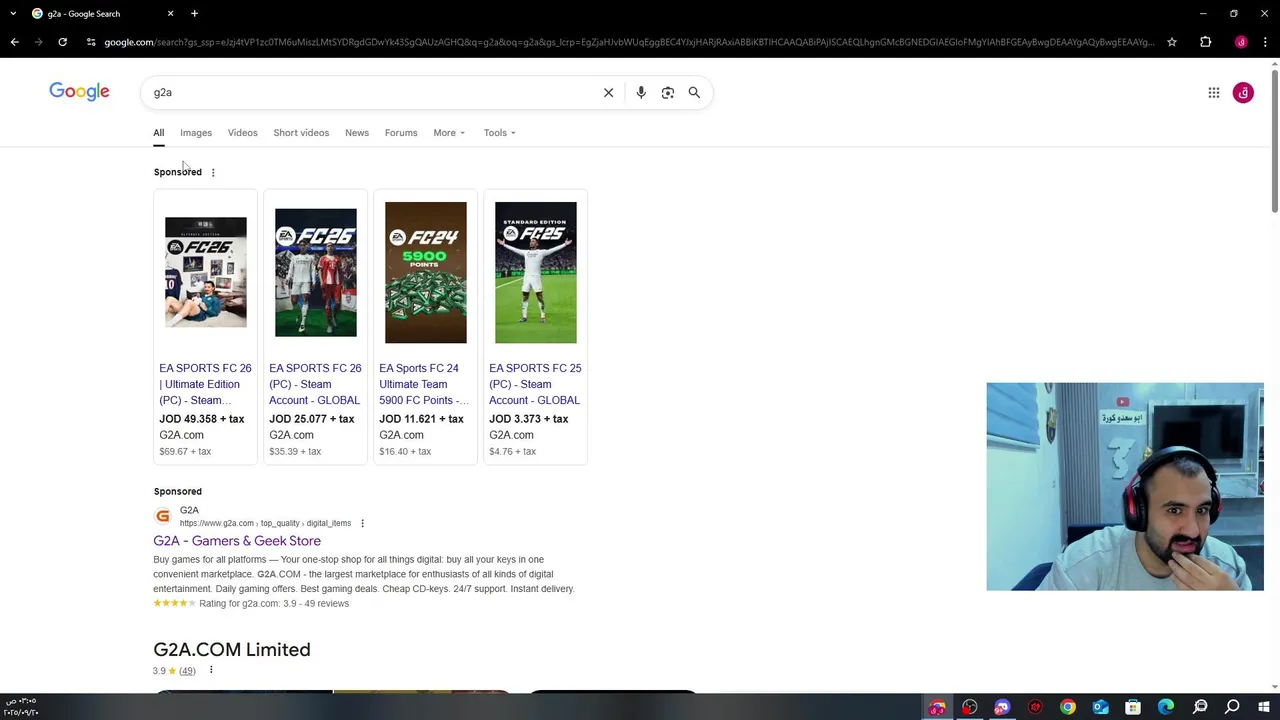Switch to the Images tab
This screenshot has height=720, width=1280.
196,133
